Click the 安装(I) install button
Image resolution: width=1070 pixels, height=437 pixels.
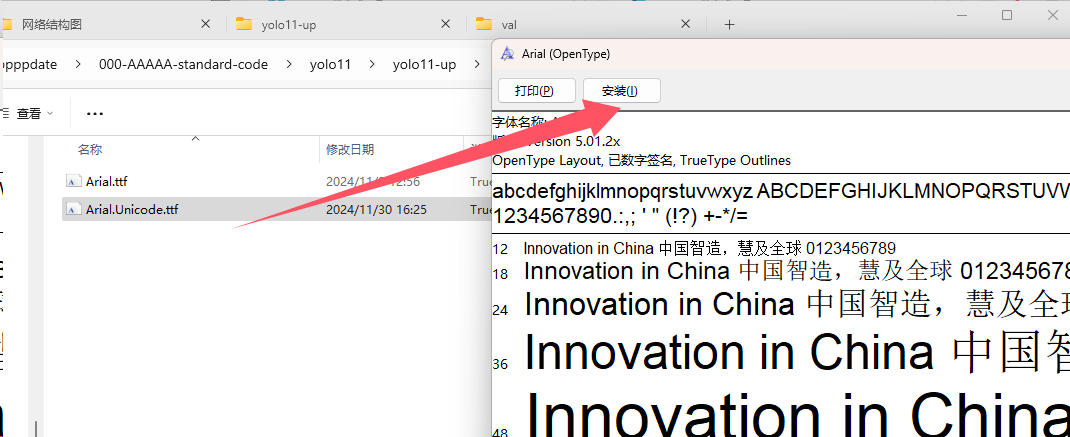point(621,91)
